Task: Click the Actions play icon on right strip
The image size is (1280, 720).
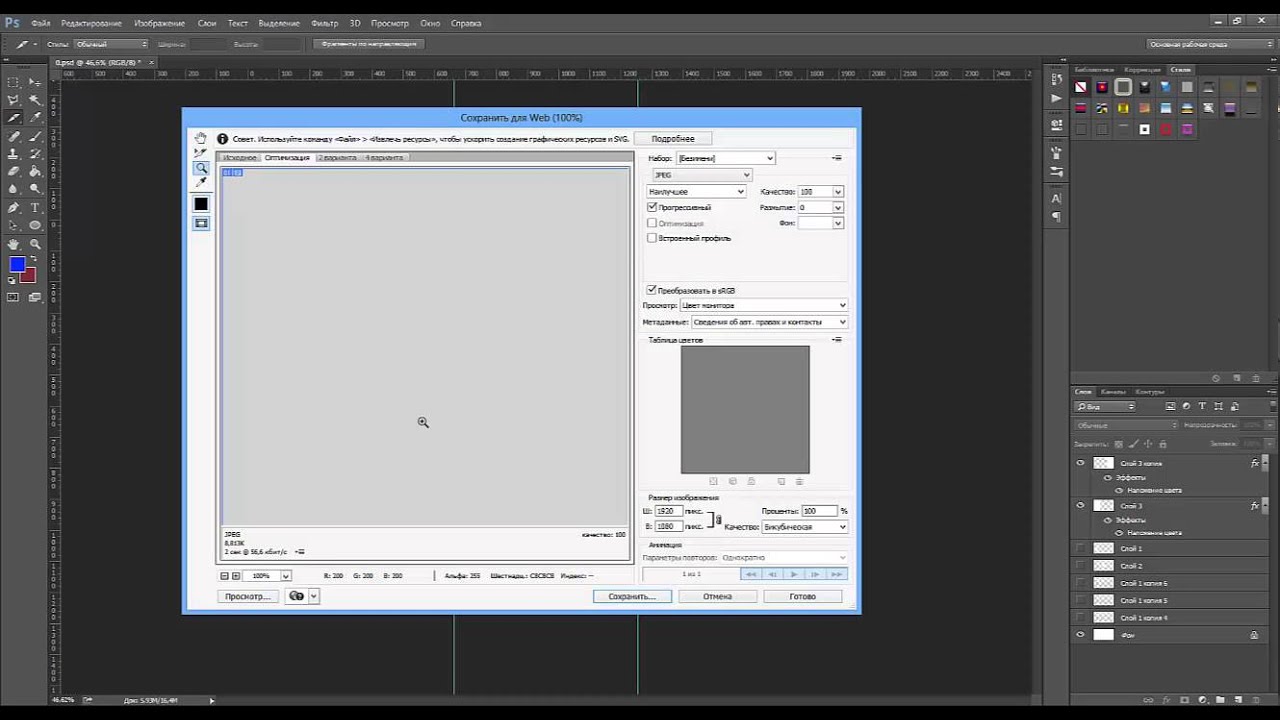Action: coord(1056,98)
